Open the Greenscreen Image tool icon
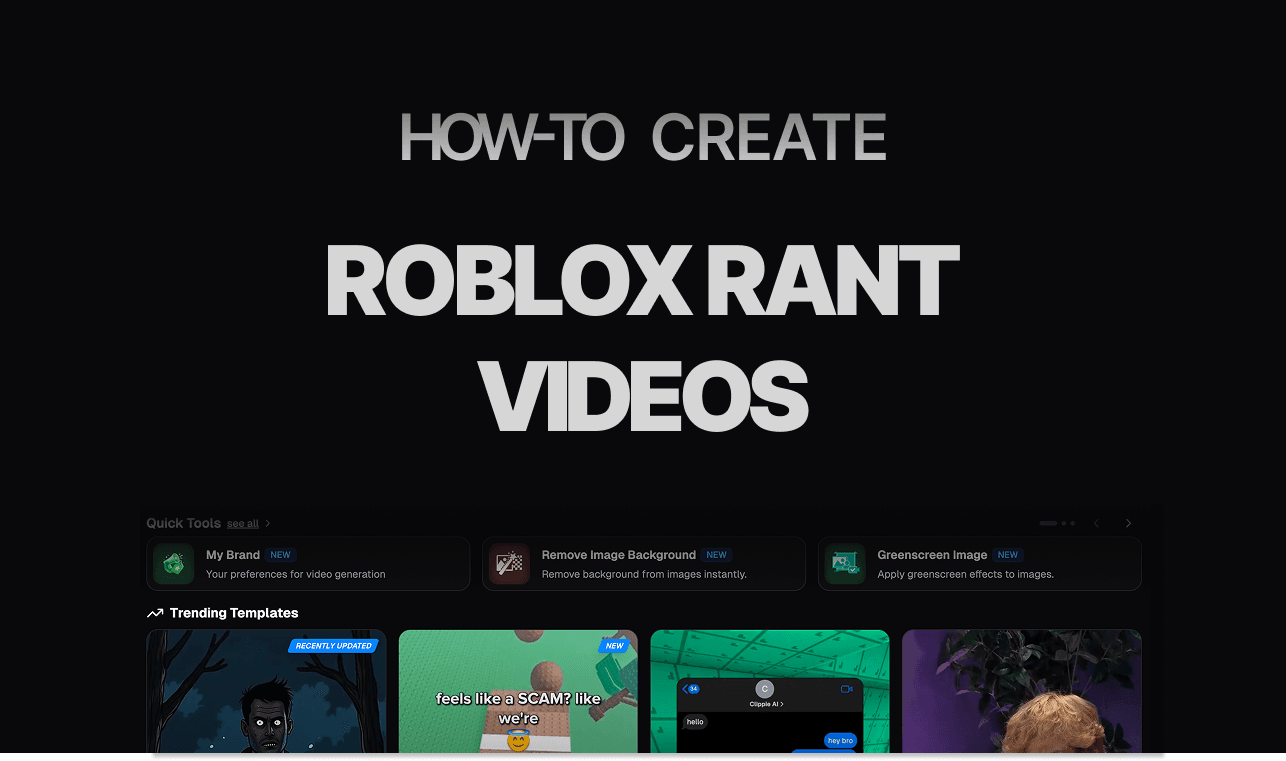Image resolution: width=1286 pixels, height=761 pixels. click(846, 564)
